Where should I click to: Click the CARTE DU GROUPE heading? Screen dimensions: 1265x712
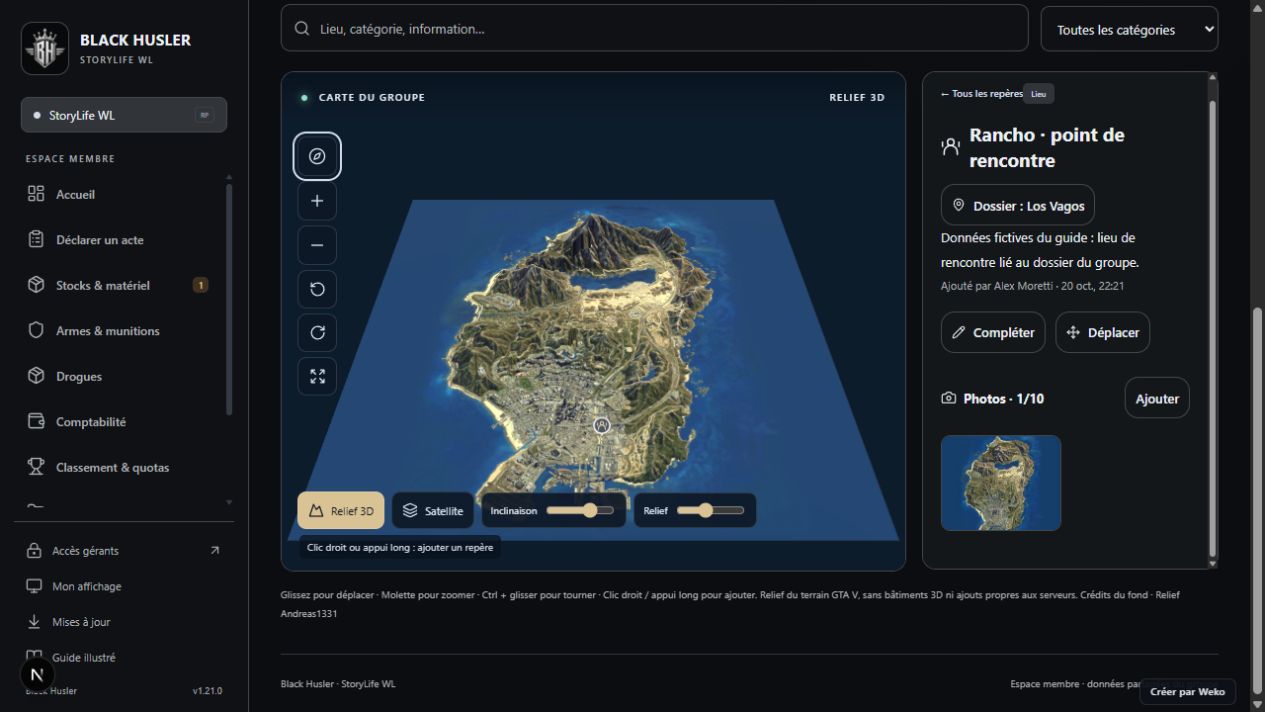pos(372,97)
